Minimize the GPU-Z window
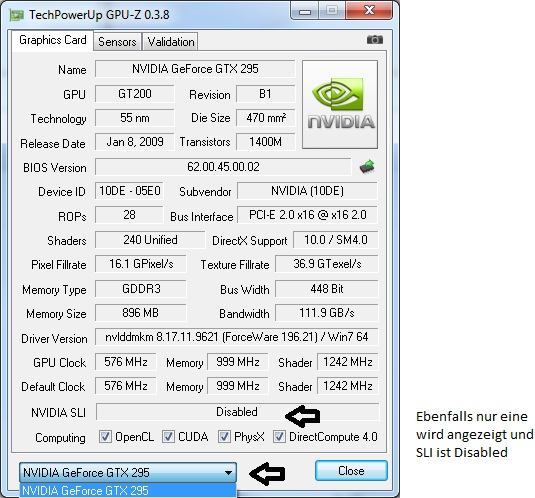 pos(305,11)
